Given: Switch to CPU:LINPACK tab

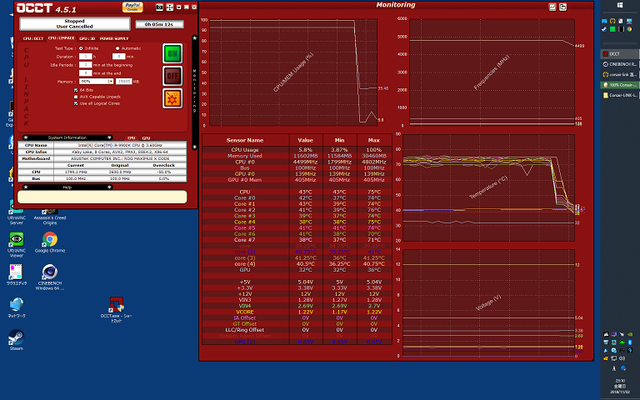Looking at the screenshot, I should (x=61, y=38).
